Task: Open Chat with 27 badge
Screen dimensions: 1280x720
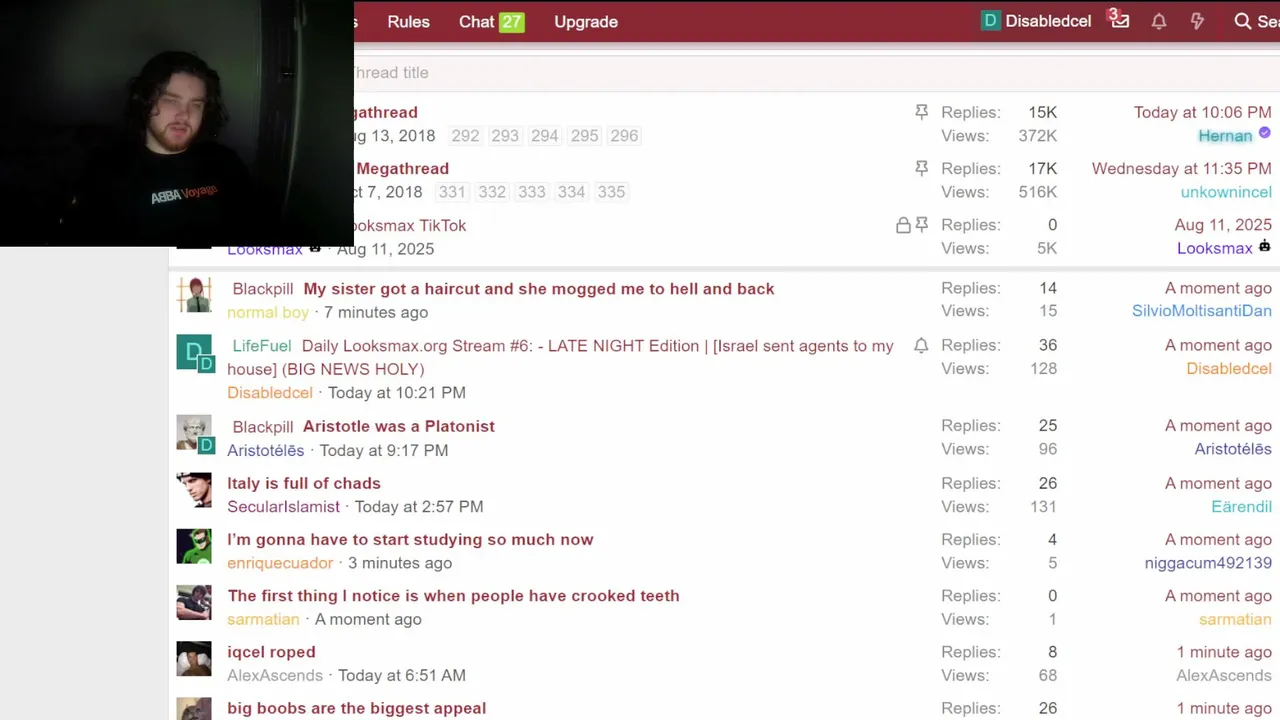Action: (x=491, y=21)
